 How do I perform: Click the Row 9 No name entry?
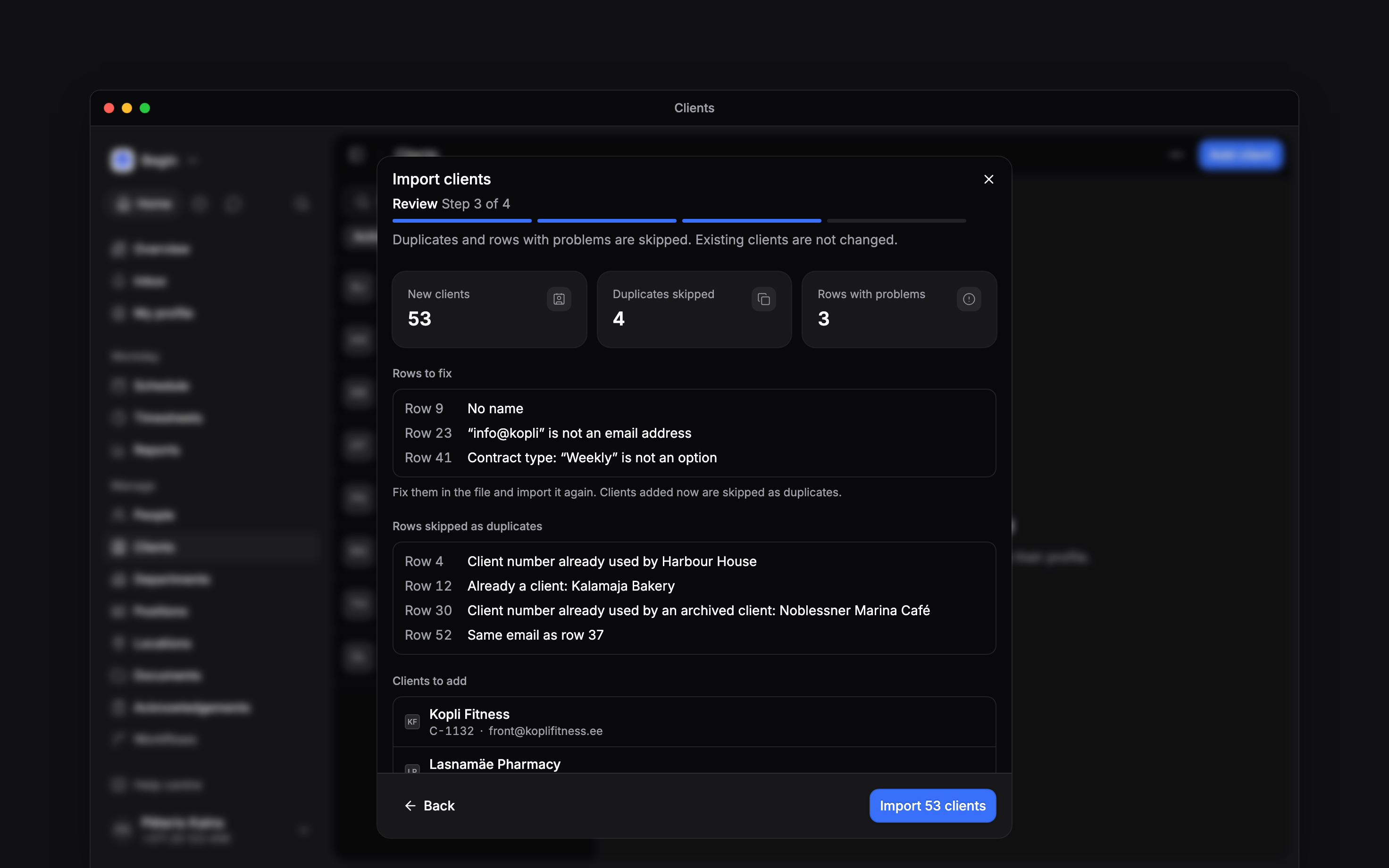[694, 409]
